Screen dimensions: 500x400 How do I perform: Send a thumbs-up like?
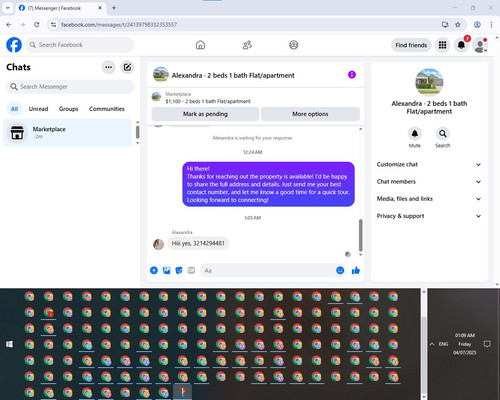(x=356, y=270)
